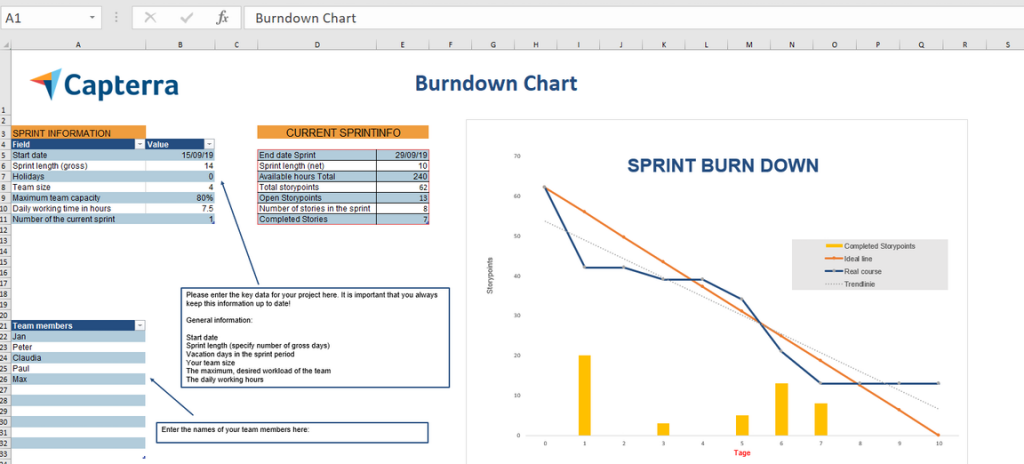The height and width of the screenshot is (464, 1024).
Task: Open the Name Box dropdown arrow
Action: point(92,18)
